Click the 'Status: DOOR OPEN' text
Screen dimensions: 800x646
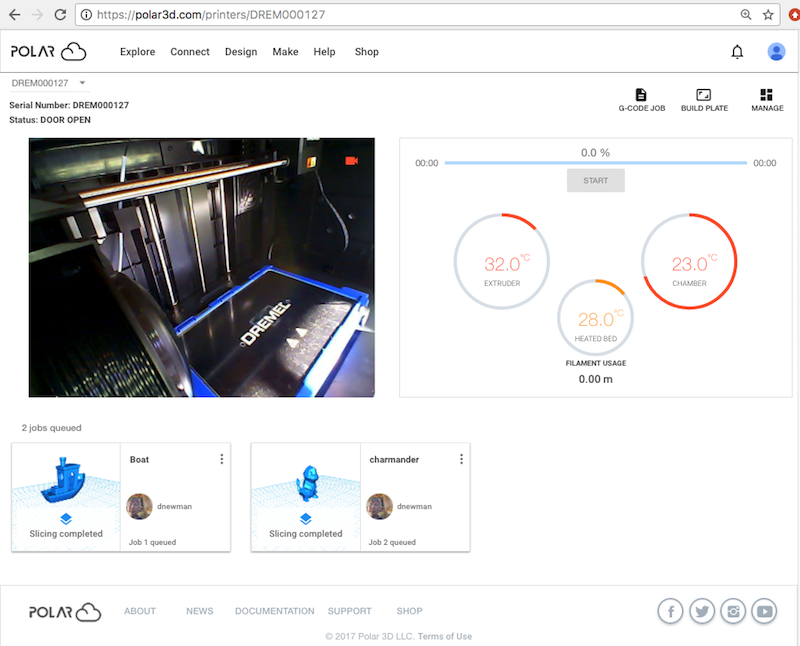(50, 120)
